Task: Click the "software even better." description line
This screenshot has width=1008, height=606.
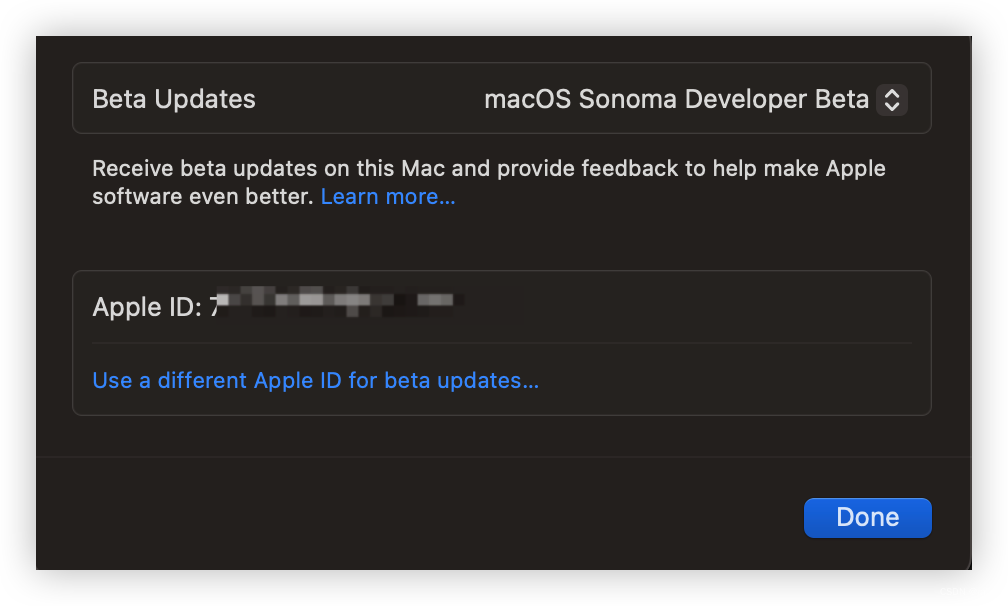Action: [203, 197]
